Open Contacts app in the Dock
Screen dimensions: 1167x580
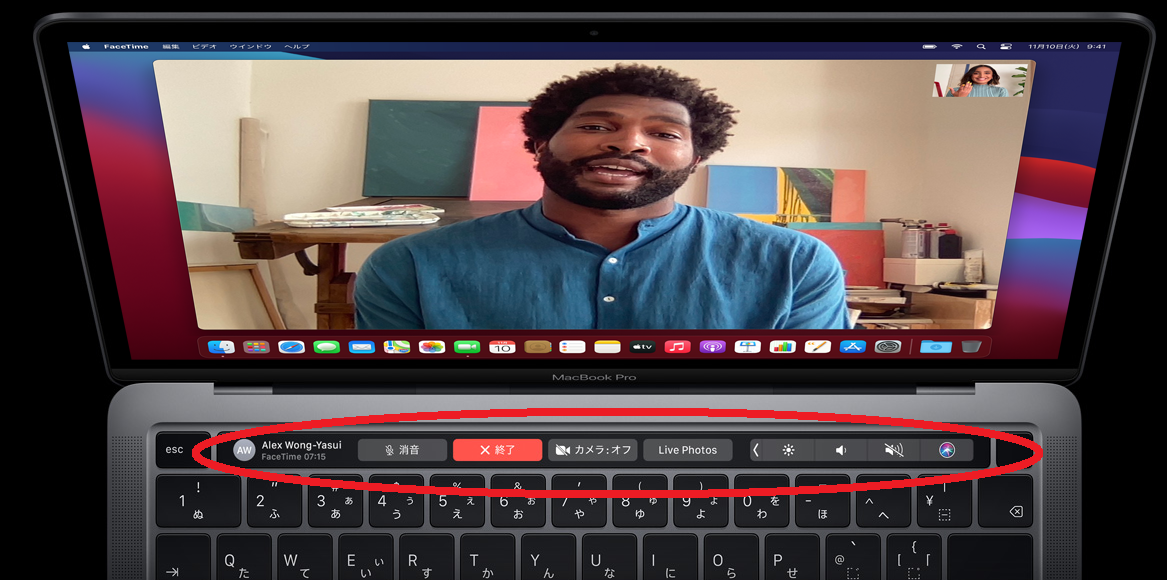pyautogui.click(x=537, y=347)
